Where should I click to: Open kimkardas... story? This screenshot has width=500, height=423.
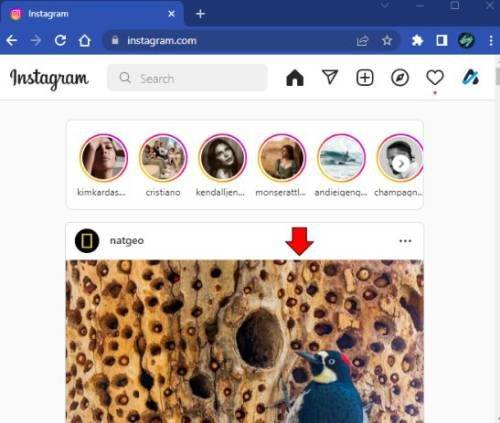coord(104,158)
